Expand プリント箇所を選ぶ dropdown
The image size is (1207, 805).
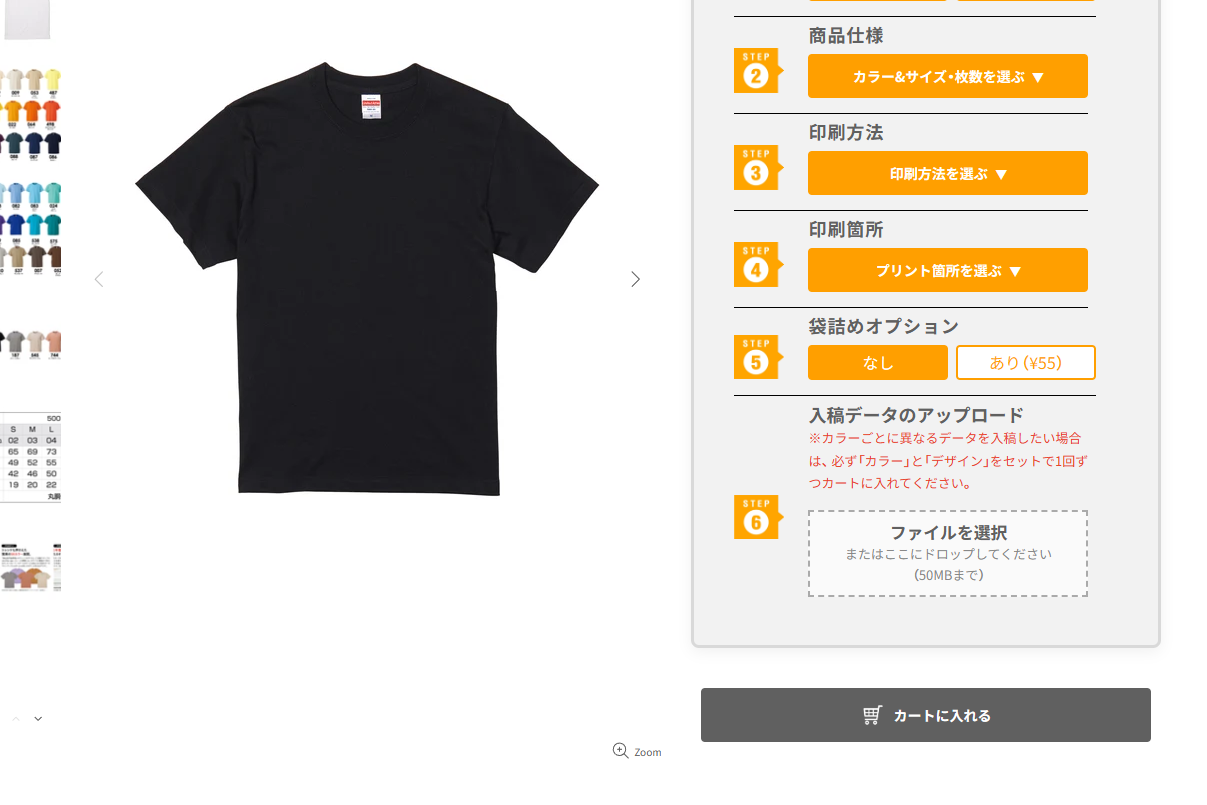[x=948, y=270]
